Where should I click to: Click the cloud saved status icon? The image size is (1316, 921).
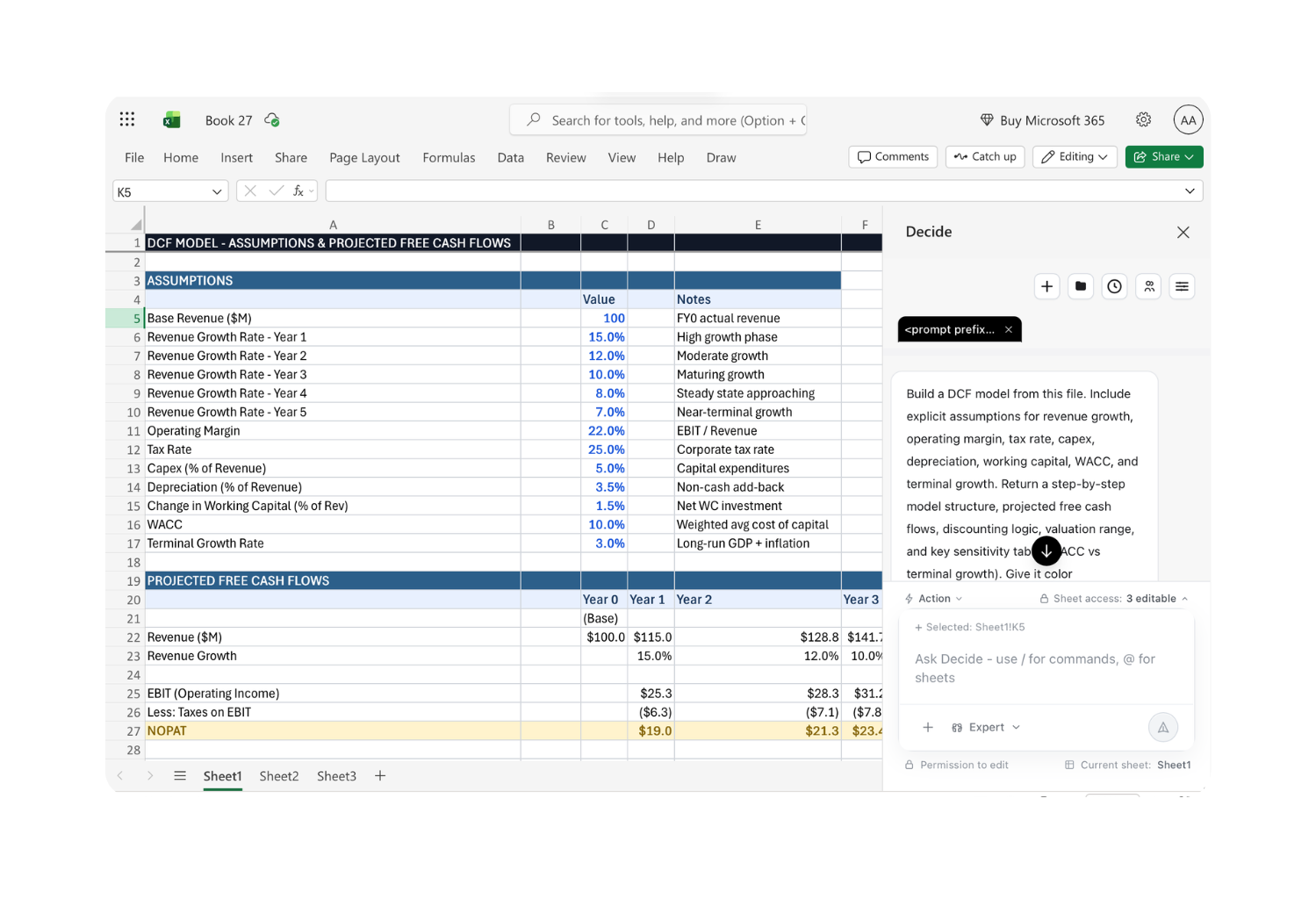pyautogui.click(x=272, y=119)
